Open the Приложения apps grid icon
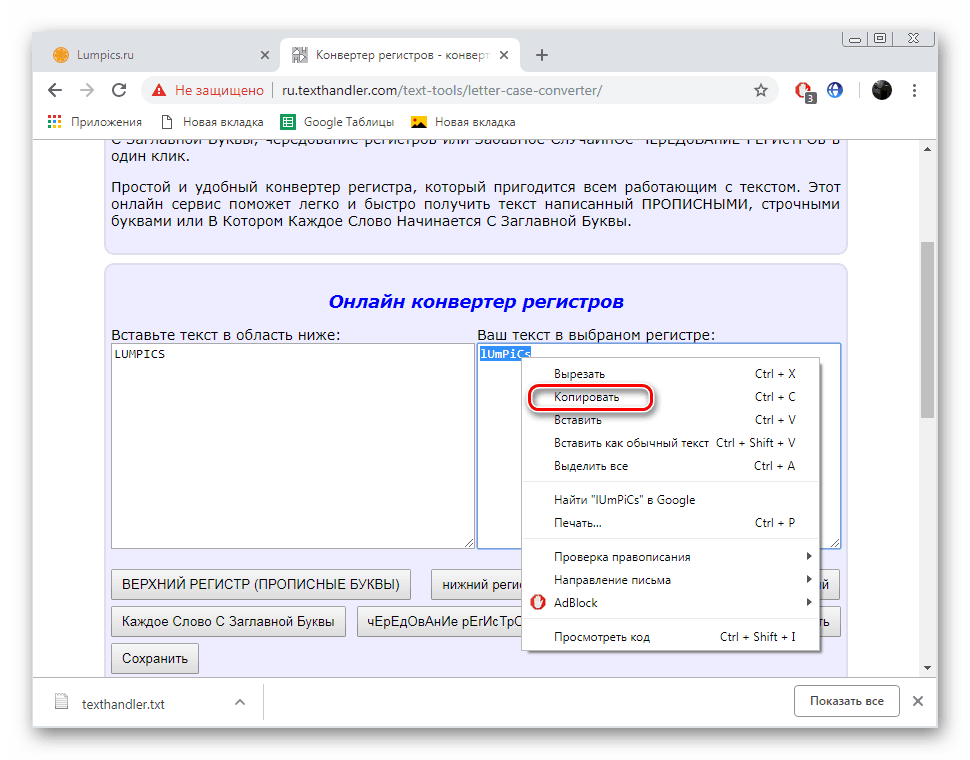The height and width of the screenshot is (760, 970). (x=54, y=122)
